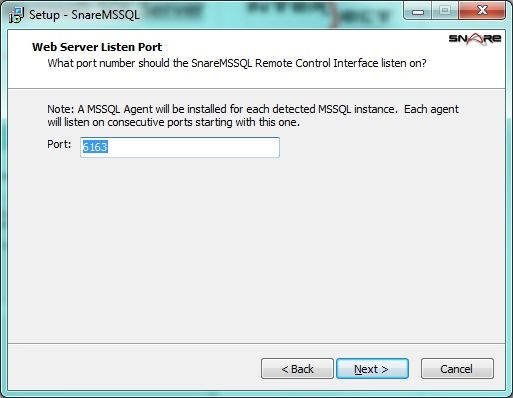513x398 pixels.
Task: Click the greyed-out maximize window button
Action: [445, 11]
